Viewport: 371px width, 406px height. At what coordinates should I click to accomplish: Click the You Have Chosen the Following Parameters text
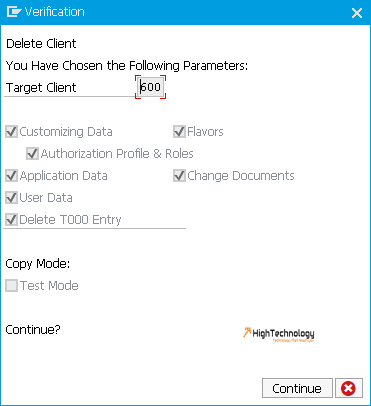click(x=127, y=66)
